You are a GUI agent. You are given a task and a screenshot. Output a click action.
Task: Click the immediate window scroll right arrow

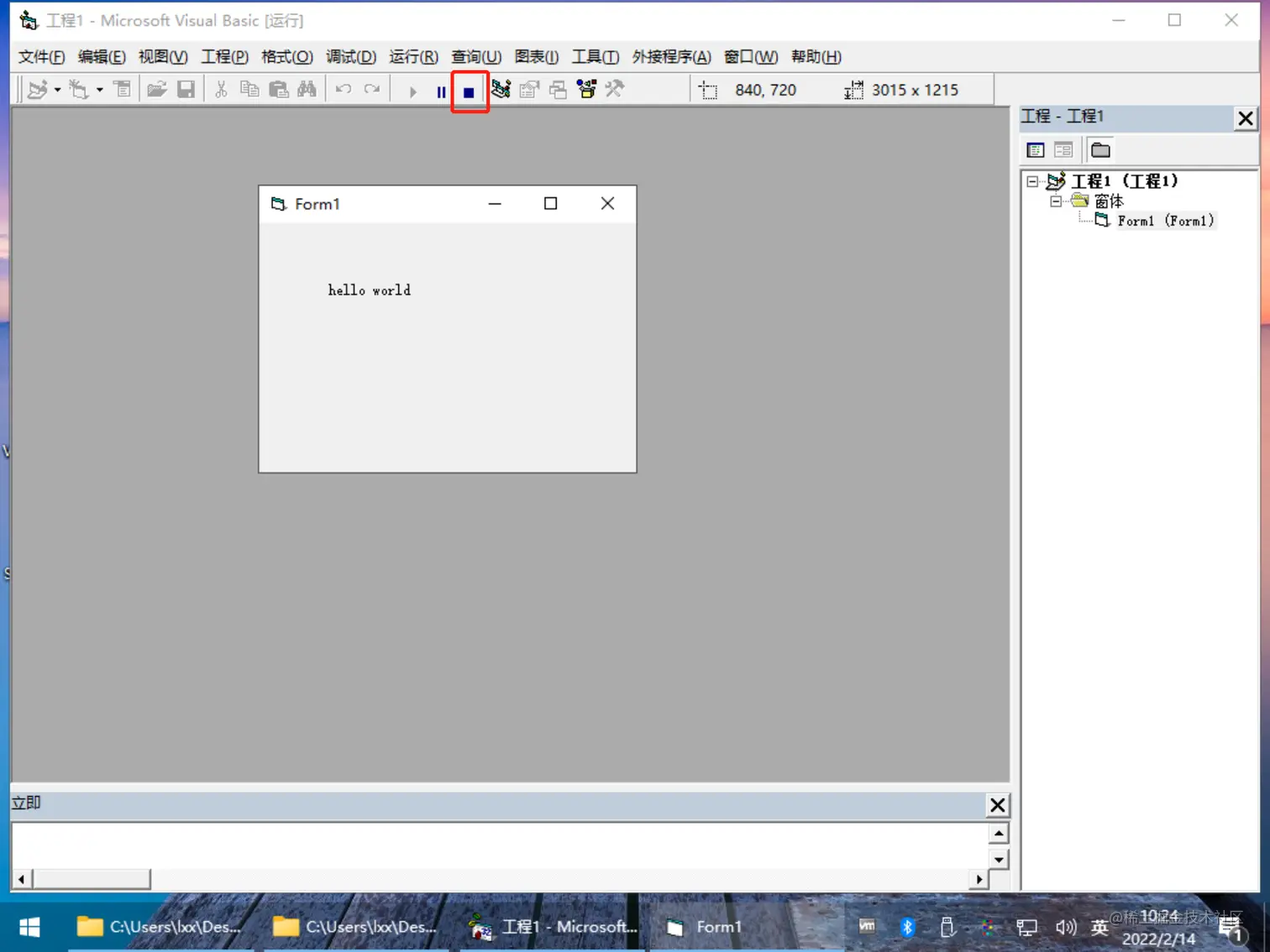coord(979,879)
